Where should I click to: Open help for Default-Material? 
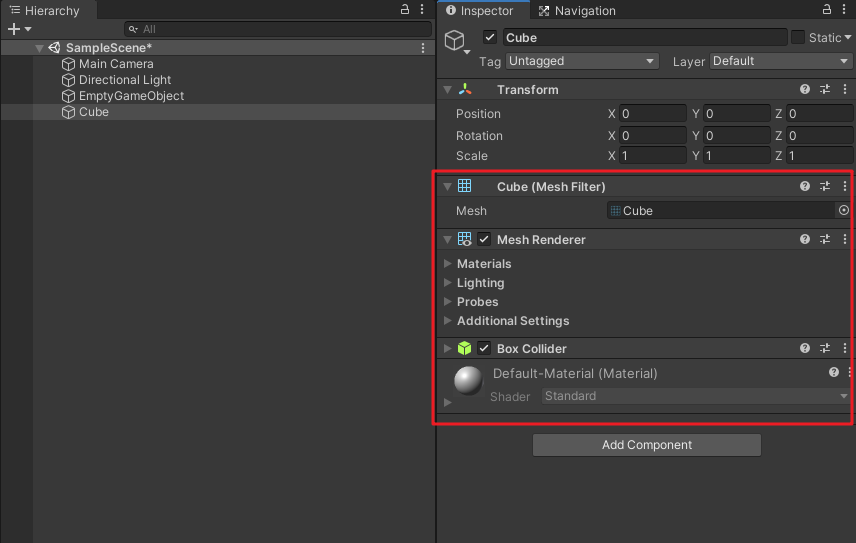(x=834, y=372)
